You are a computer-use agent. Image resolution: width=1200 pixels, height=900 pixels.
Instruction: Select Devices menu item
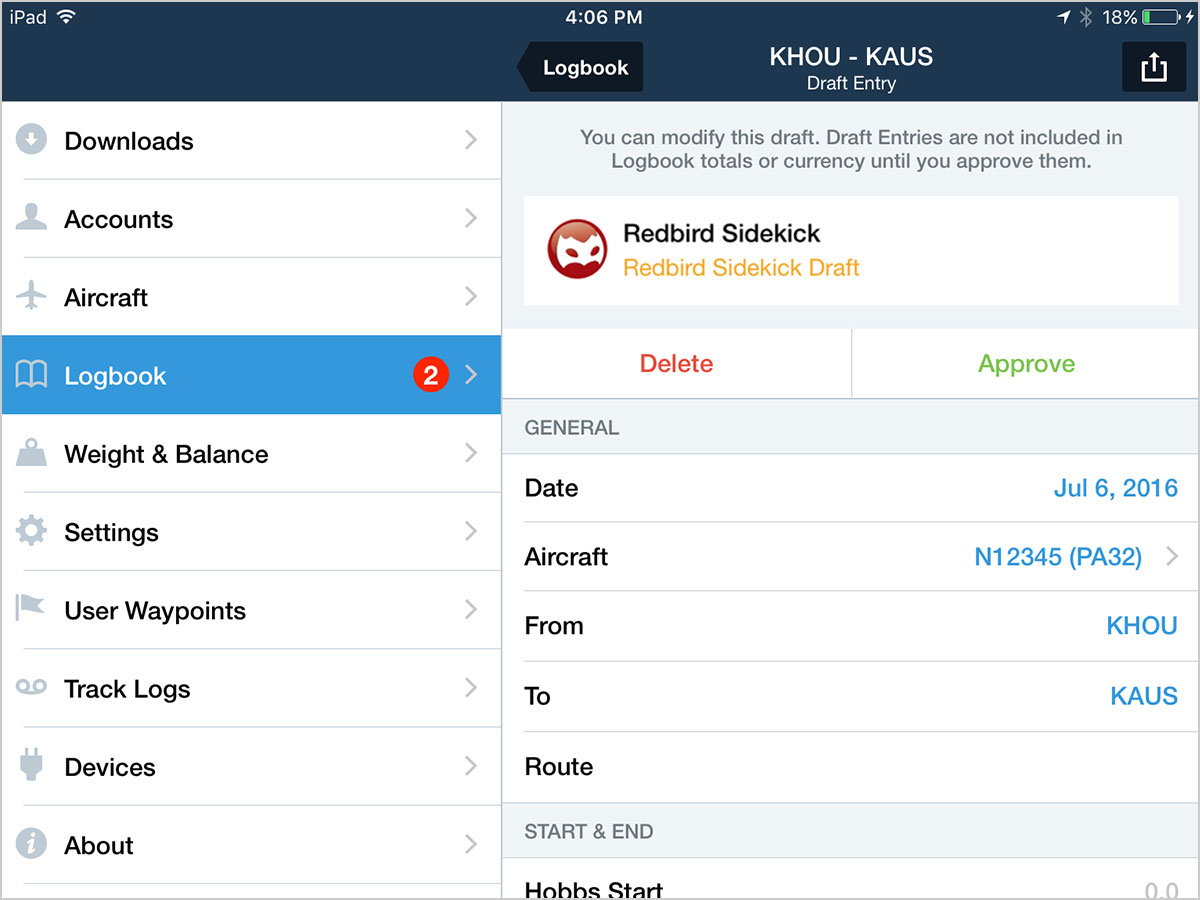pos(251,766)
